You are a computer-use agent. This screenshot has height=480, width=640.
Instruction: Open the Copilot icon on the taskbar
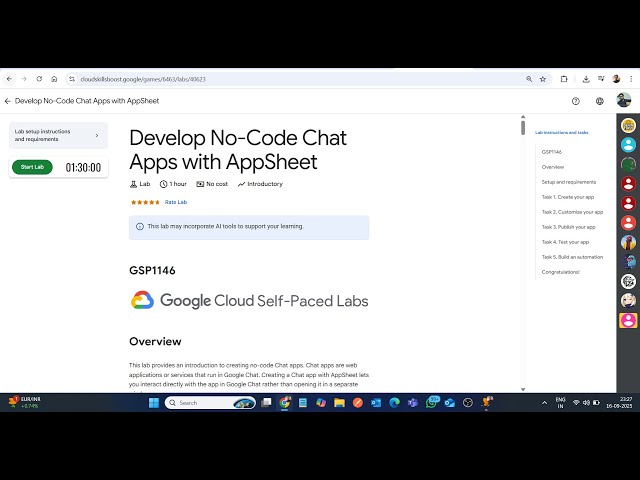[x=321, y=403]
